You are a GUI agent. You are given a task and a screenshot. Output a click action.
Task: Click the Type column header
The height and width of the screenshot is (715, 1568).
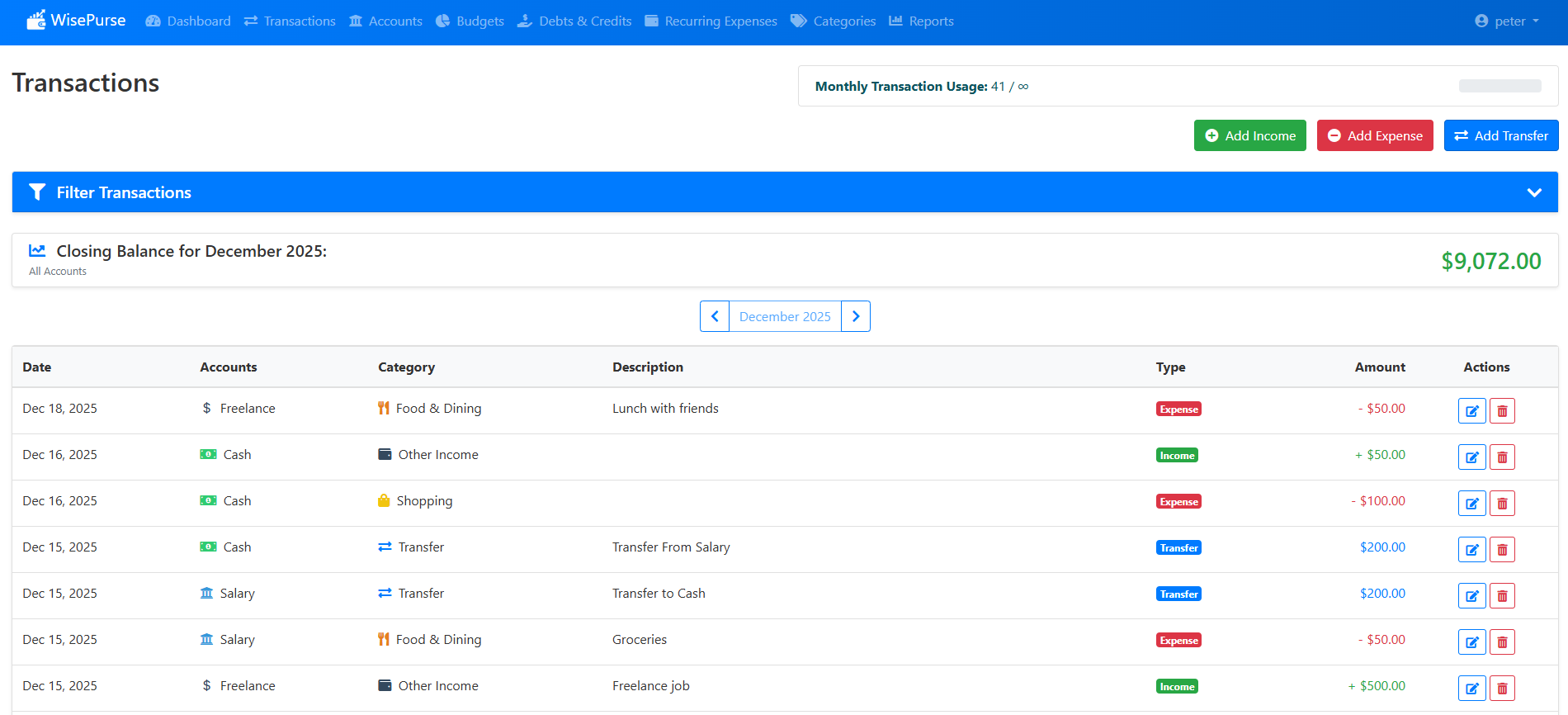click(x=1170, y=367)
